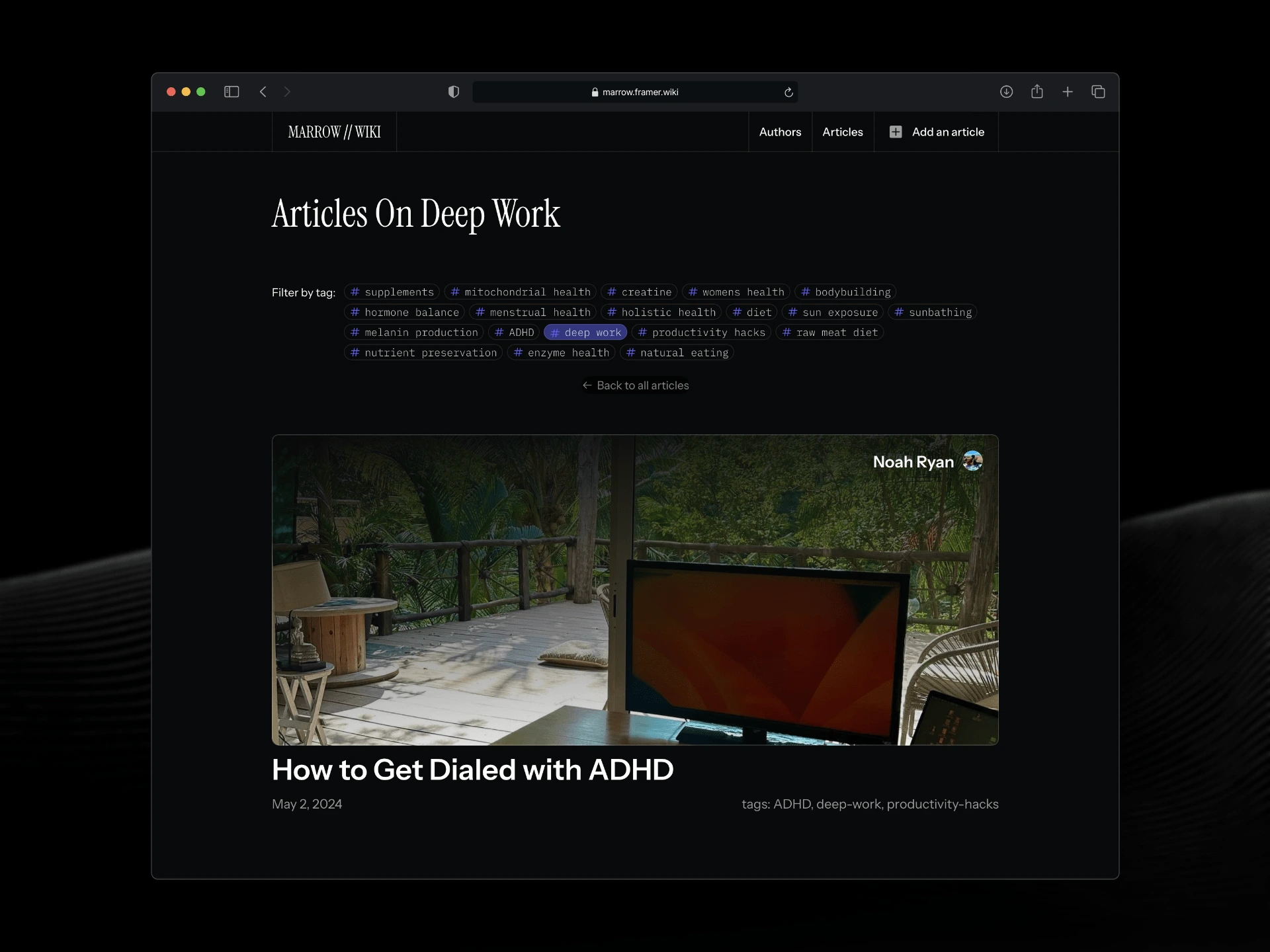
Task: Select the ADHD filter tag
Action: [x=514, y=332]
